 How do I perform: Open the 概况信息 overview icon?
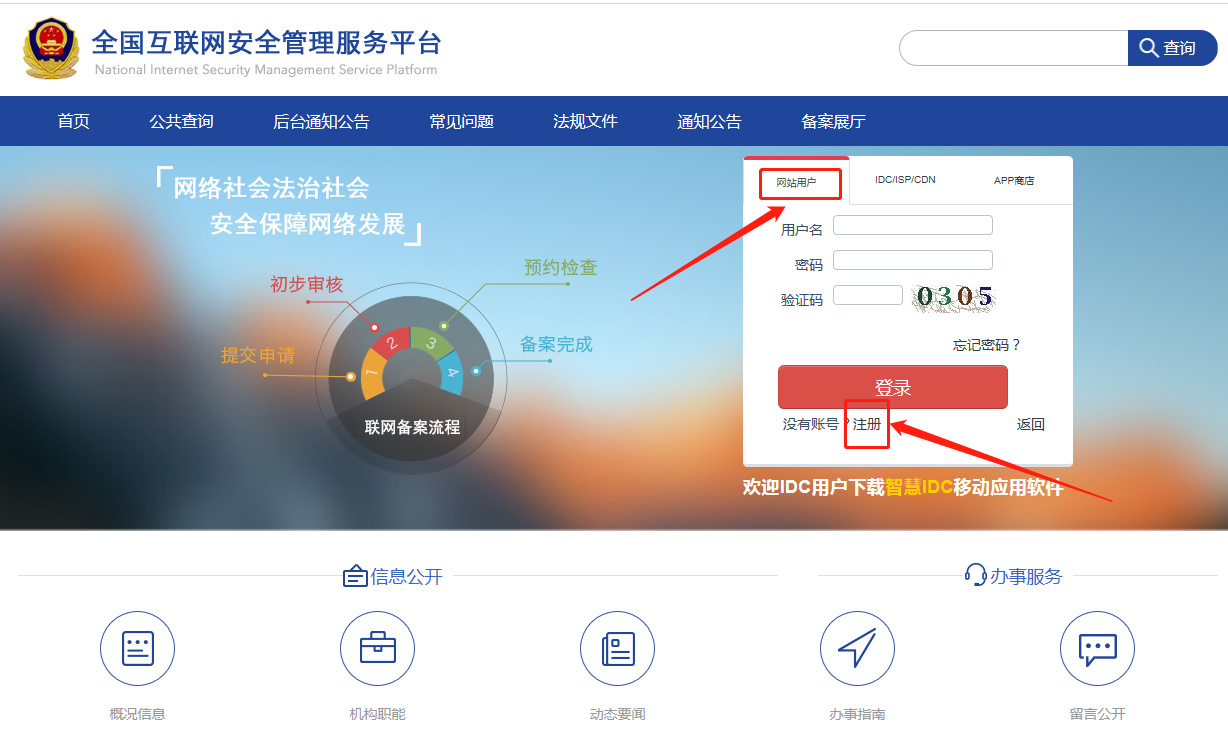point(137,649)
